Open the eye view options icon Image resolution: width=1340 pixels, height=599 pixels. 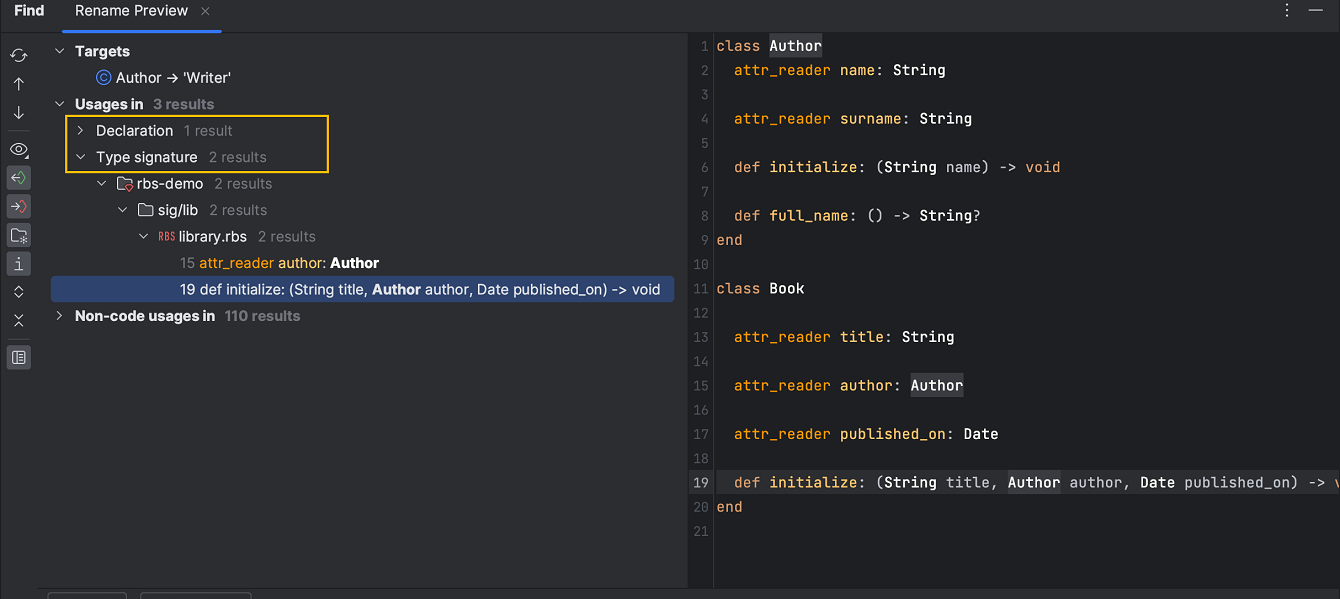point(18,149)
